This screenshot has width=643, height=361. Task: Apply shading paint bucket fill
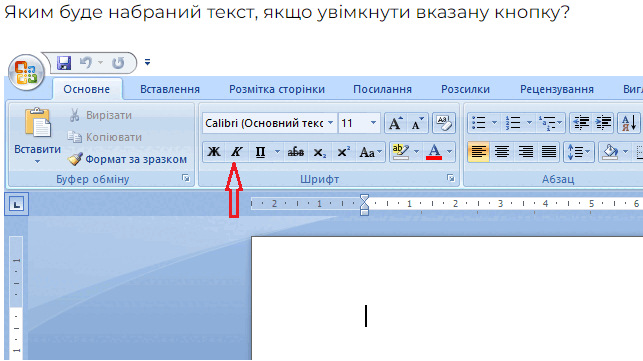tap(610, 152)
